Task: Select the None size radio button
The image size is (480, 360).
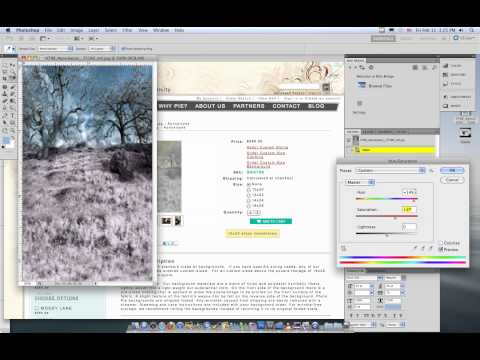Action: 249,184
